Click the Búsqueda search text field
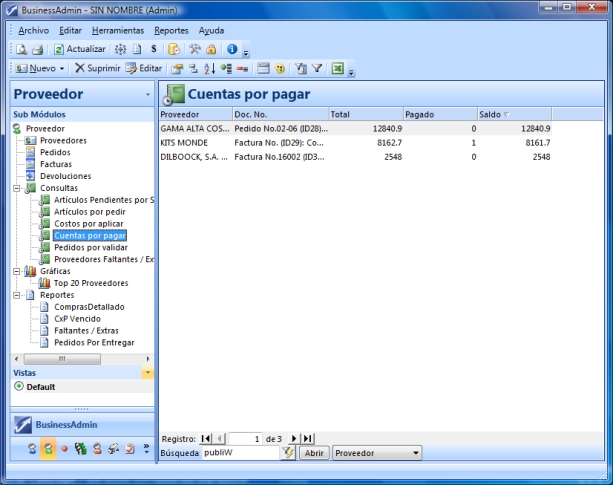Image resolution: width=613 pixels, height=485 pixels. [239, 453]
